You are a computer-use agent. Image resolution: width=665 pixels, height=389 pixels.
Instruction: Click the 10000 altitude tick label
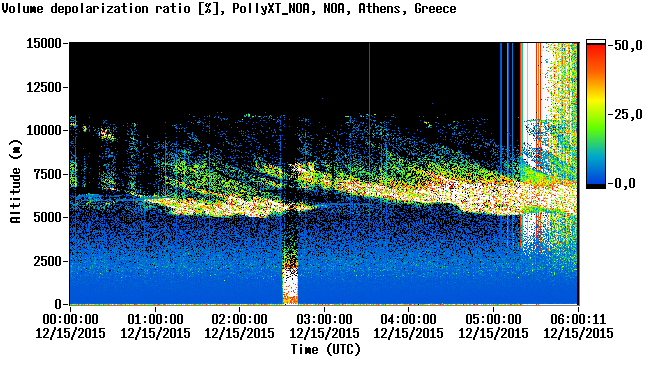point(44,130)
